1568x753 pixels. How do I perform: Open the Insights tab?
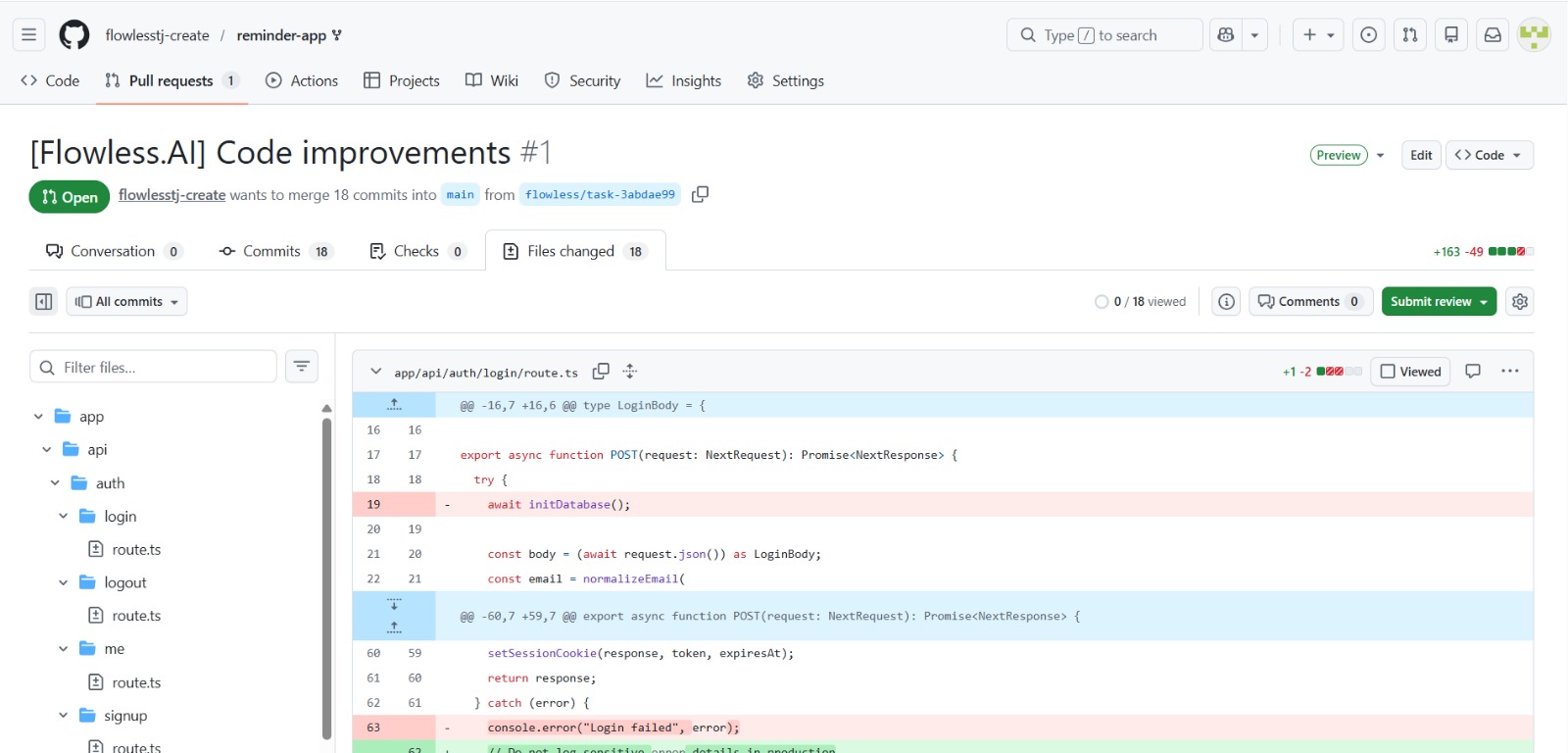pyautogui.click(x=684, y=80)
